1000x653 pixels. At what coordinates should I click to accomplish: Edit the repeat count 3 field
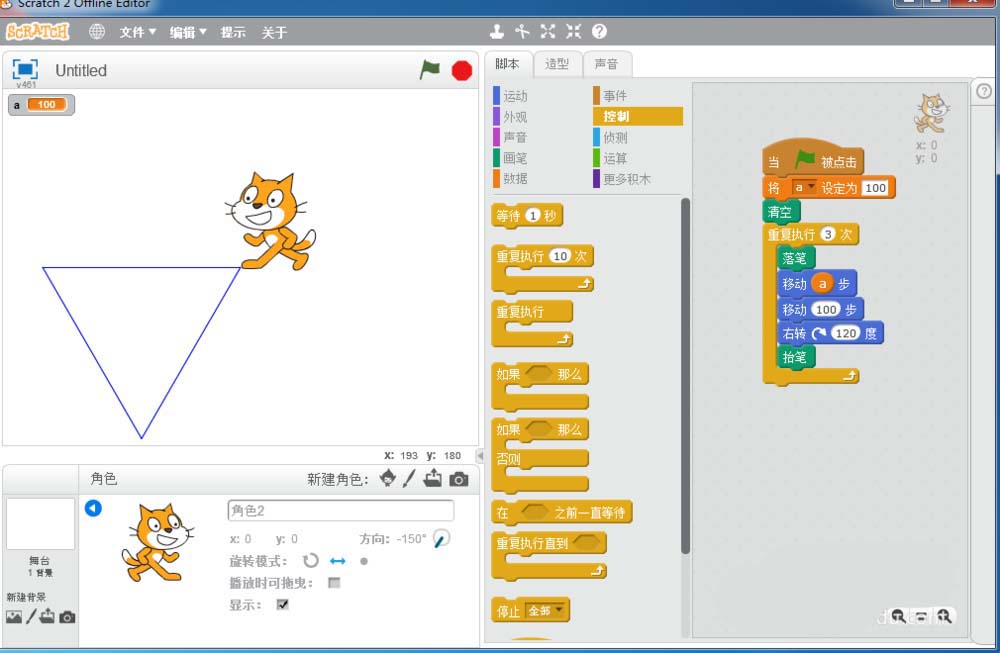point(828,234)
